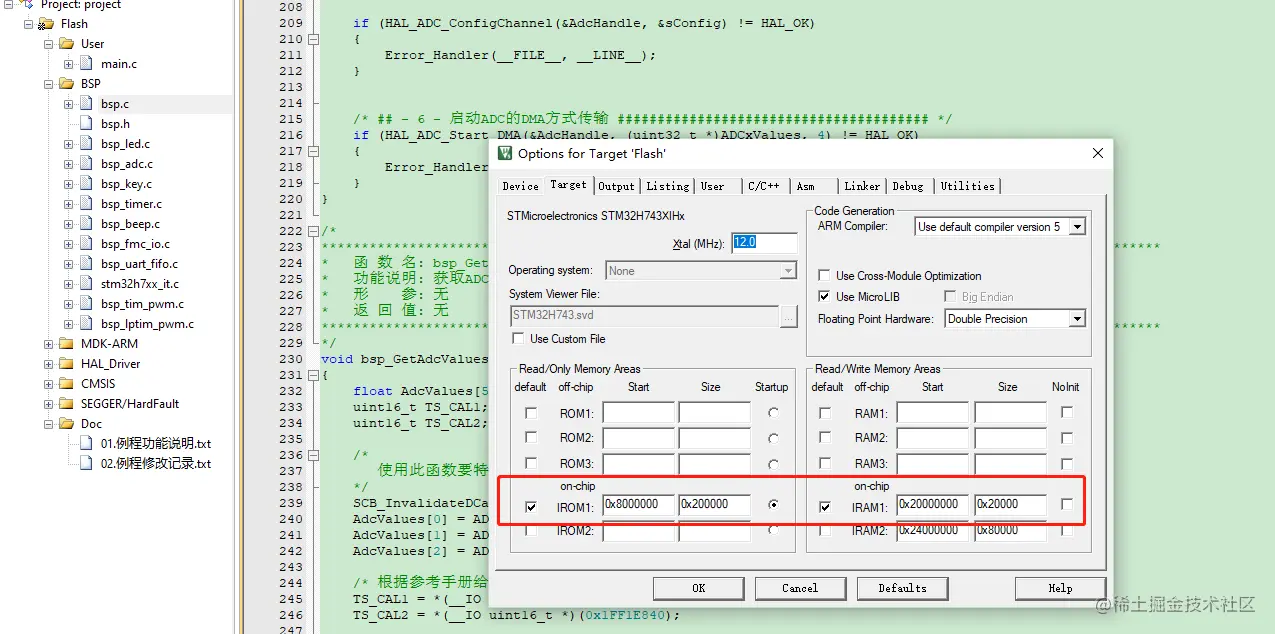
Task: Switch to the Device tab
Action: coord(520,186)
